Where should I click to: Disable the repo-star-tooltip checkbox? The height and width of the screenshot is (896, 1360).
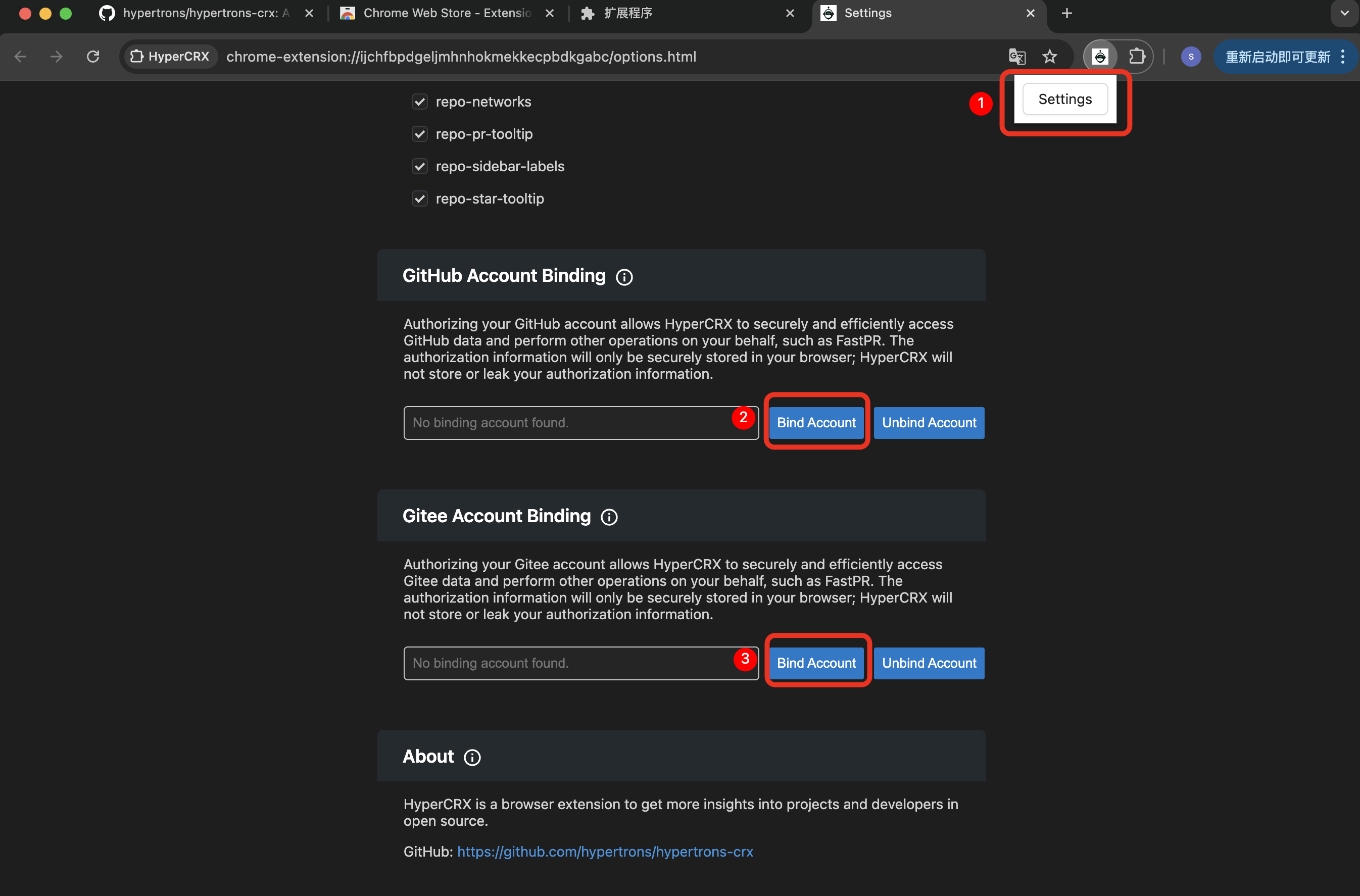(x=420, y=199)
